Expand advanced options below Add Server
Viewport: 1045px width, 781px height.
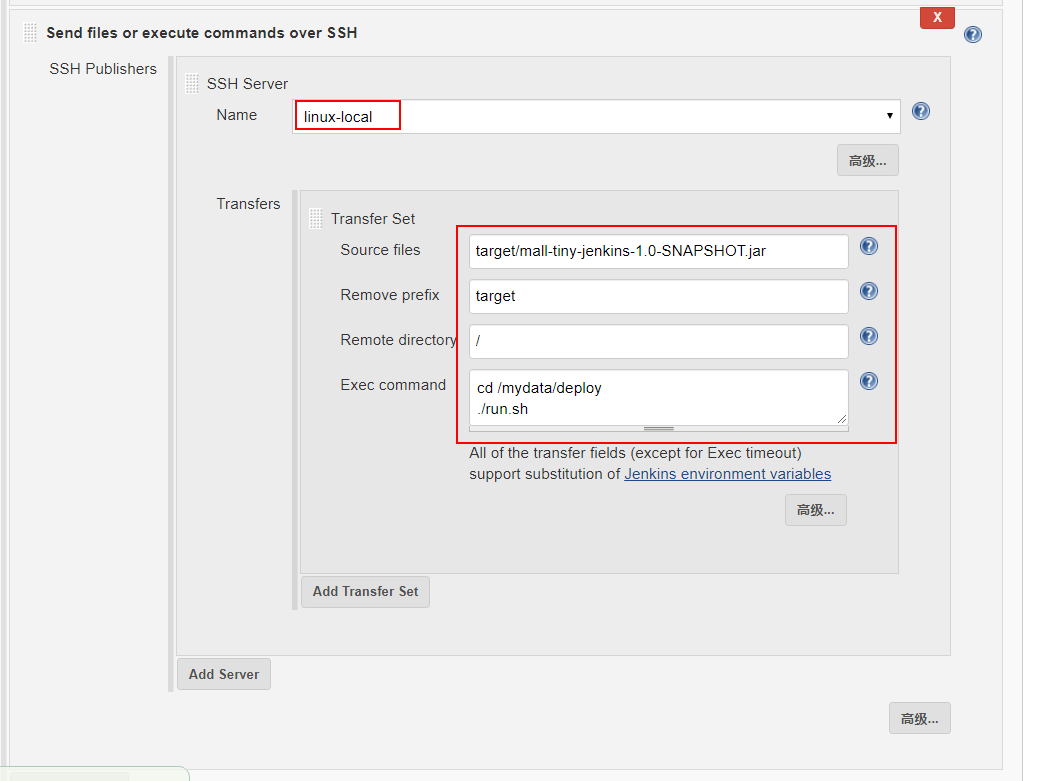pyautogui.click(x=919, y=718)
